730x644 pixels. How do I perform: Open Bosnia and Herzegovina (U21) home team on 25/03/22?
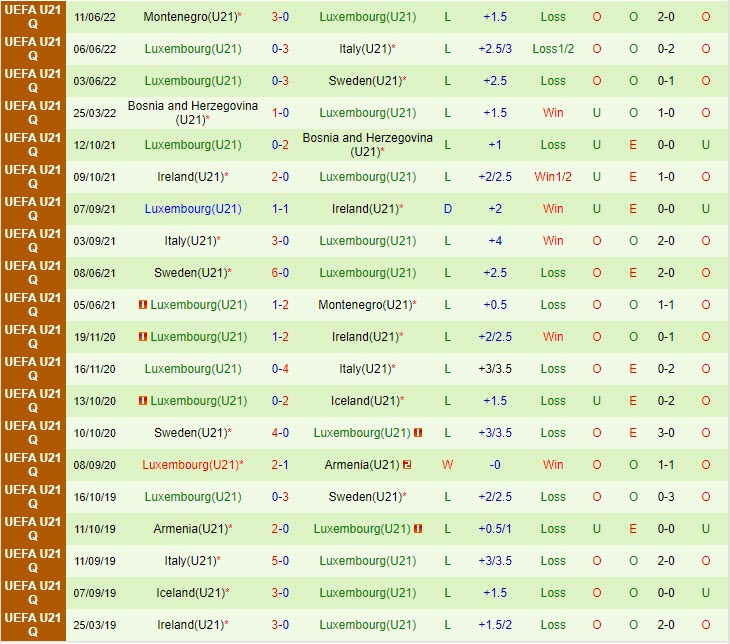(x=192, y=113)
